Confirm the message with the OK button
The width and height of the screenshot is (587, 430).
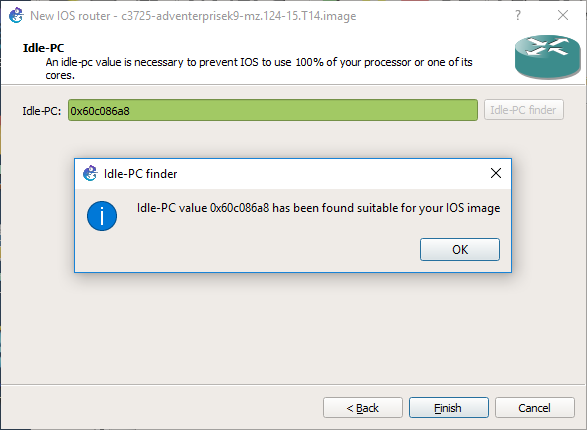point(460,250)
